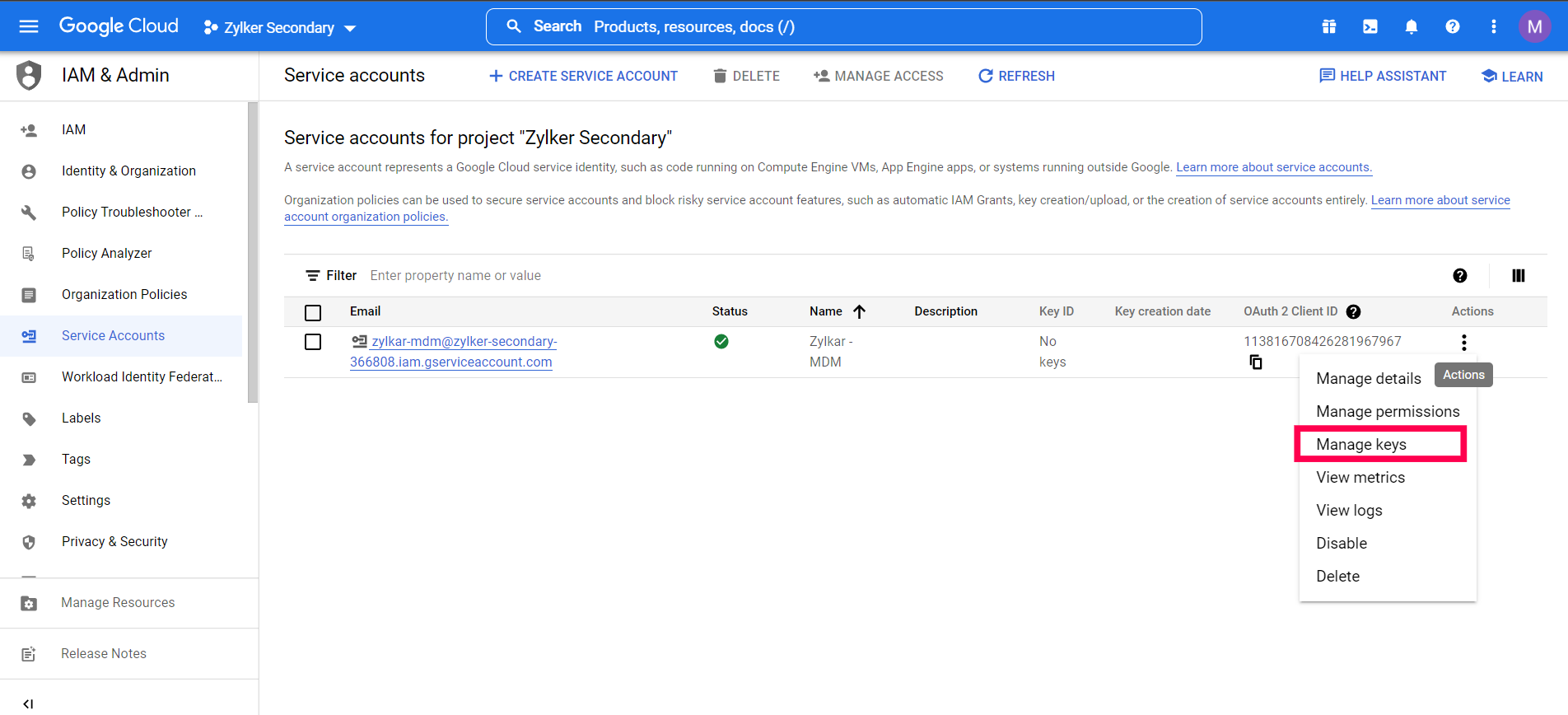Click the Email column header
The width and height of the screenshot is (1568, 715).
(x=365, y=311)
